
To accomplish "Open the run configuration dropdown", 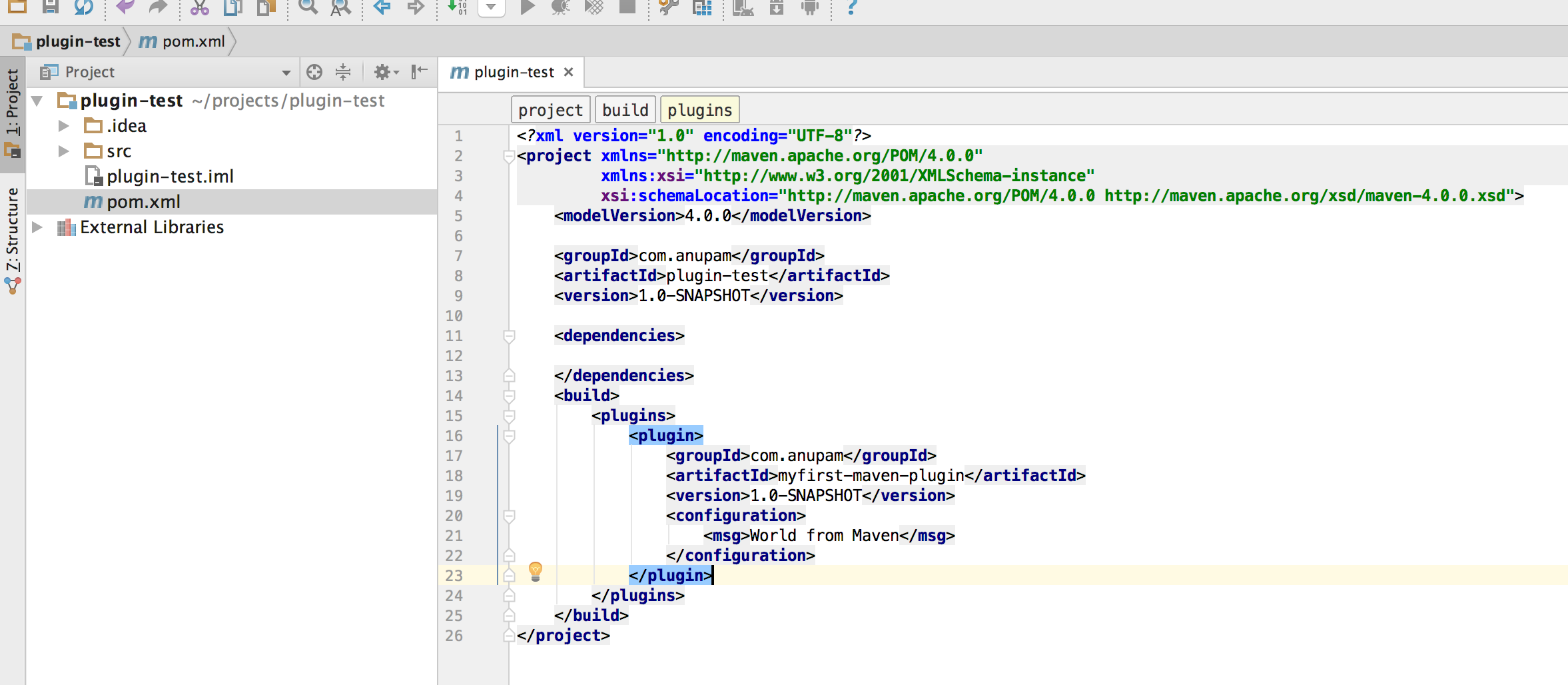I will coord(491,7).
